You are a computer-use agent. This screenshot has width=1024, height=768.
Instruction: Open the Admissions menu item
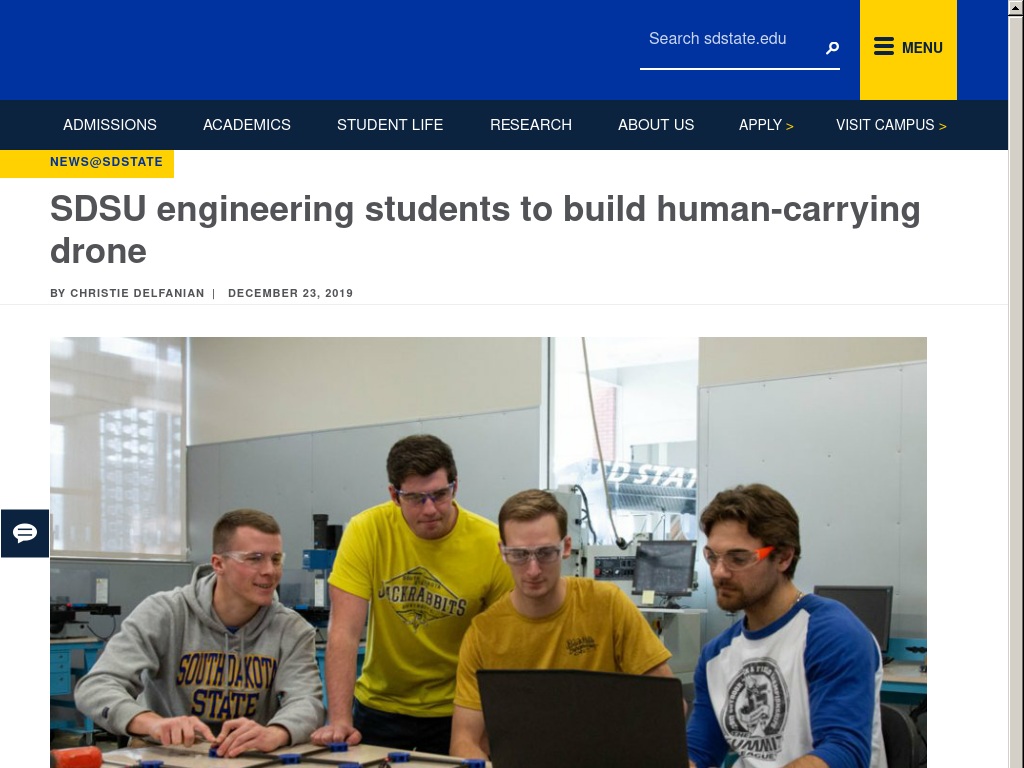click(x=110, y=125)
